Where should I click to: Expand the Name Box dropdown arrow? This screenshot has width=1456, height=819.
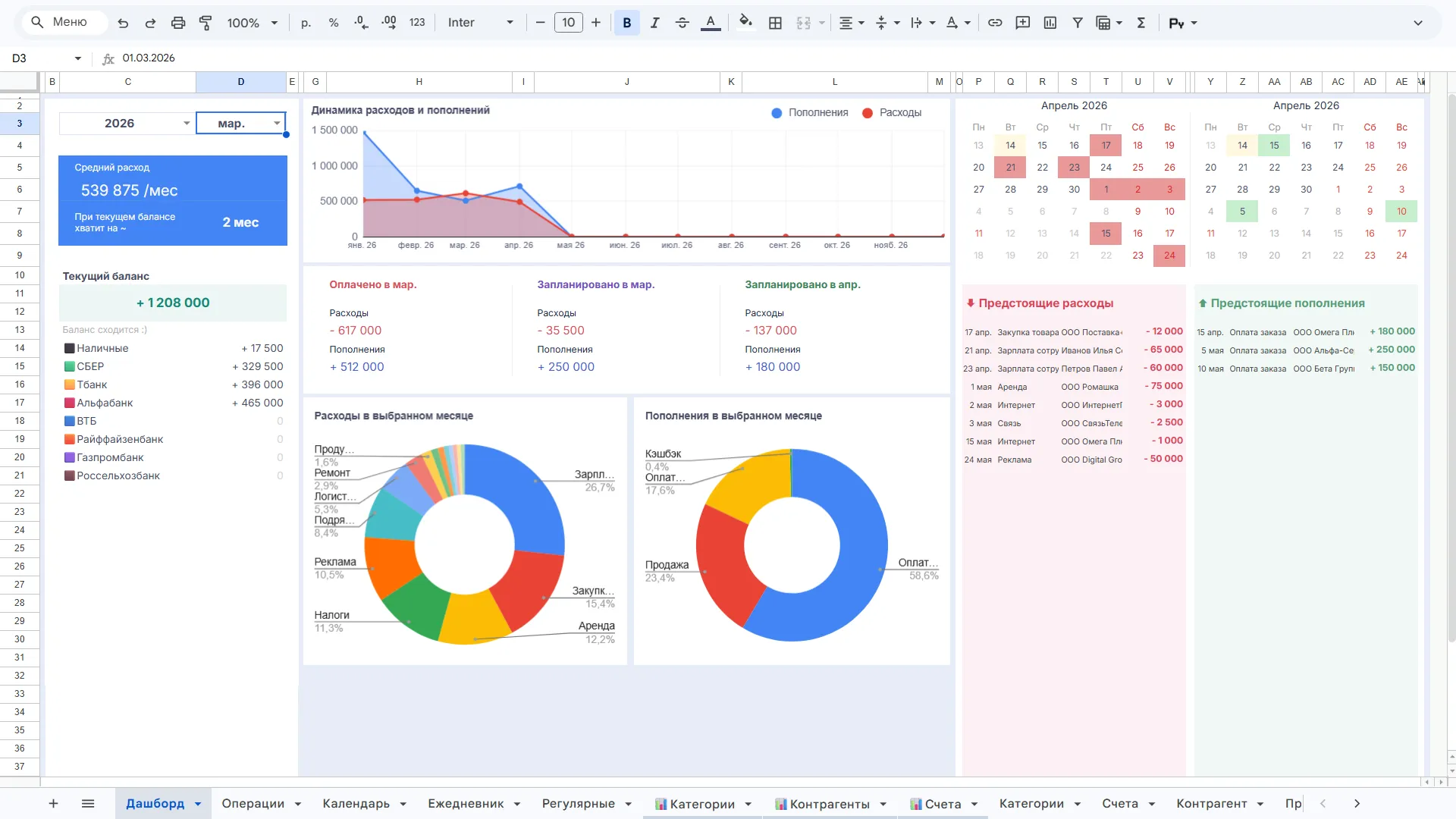pyautogui.click(x=77, y=58)
